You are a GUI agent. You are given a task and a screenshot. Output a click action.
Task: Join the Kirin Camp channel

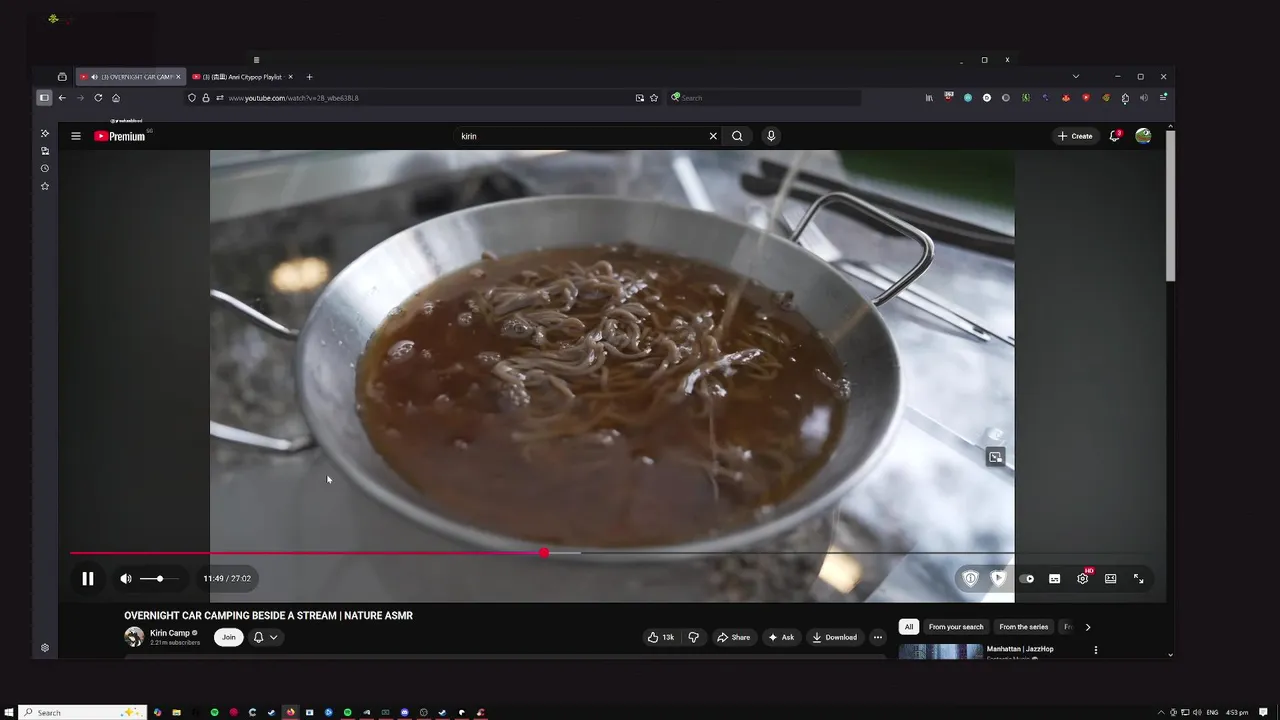[228, 637]
